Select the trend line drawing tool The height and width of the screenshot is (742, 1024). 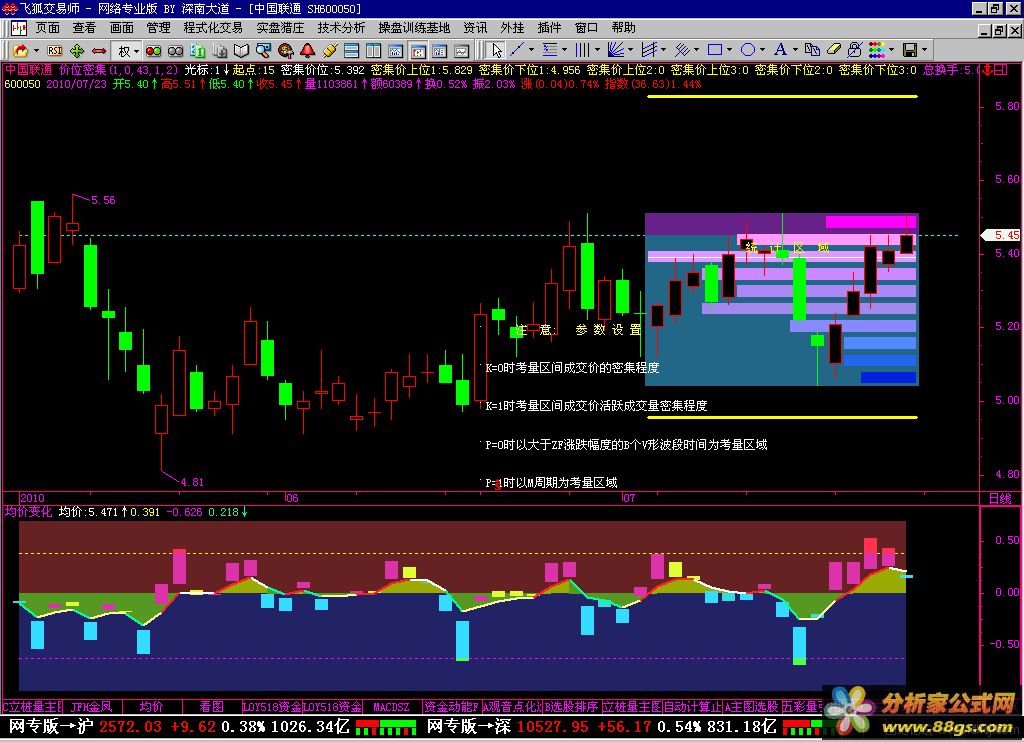[517, 50]
